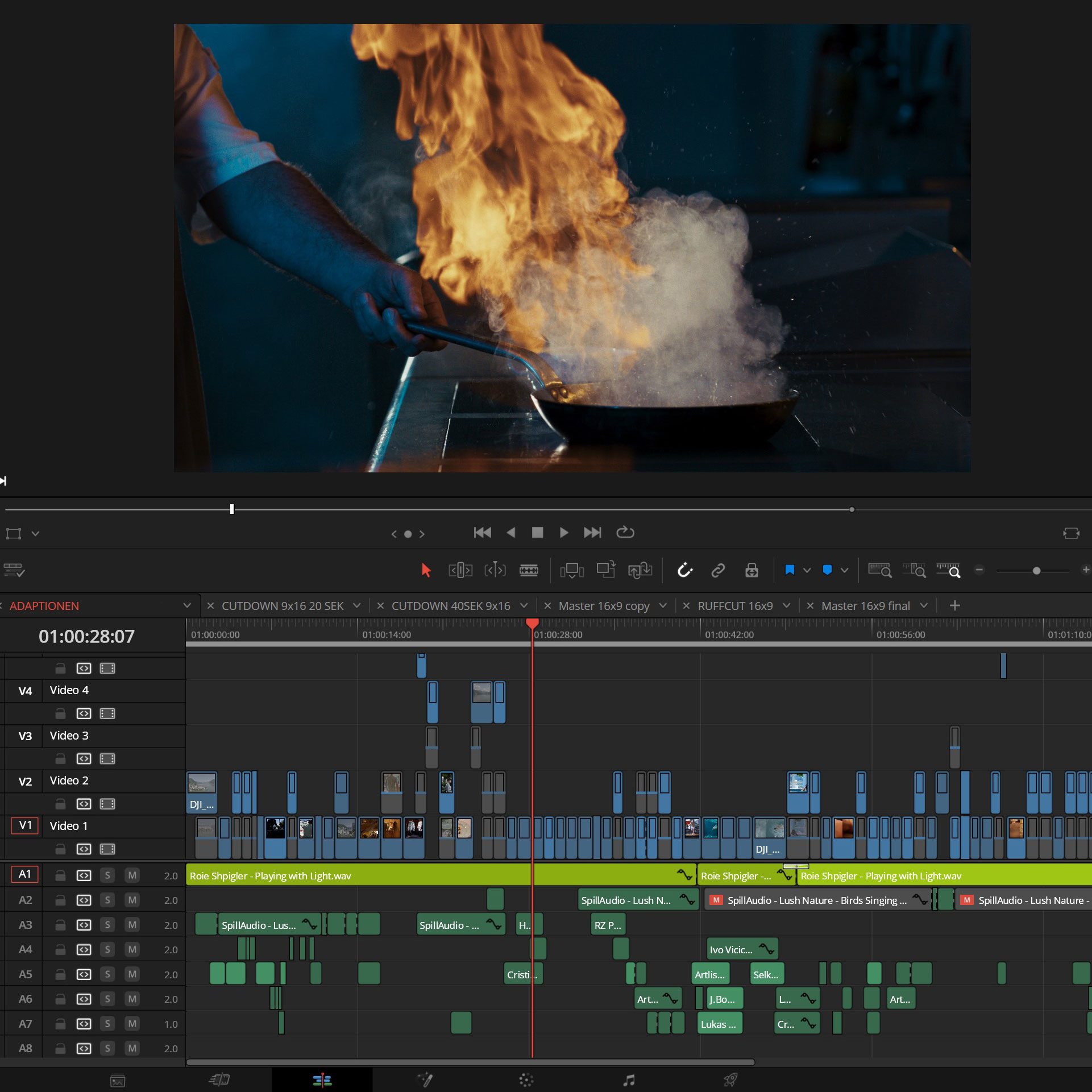Open the Master 16x9 copy timeline tab

coord(604,605)
